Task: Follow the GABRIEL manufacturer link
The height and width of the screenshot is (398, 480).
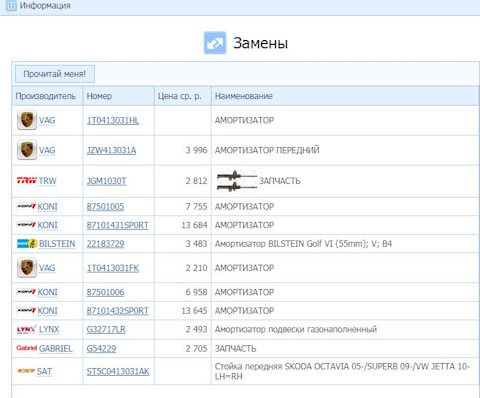Action: click(x=56, y=349)
